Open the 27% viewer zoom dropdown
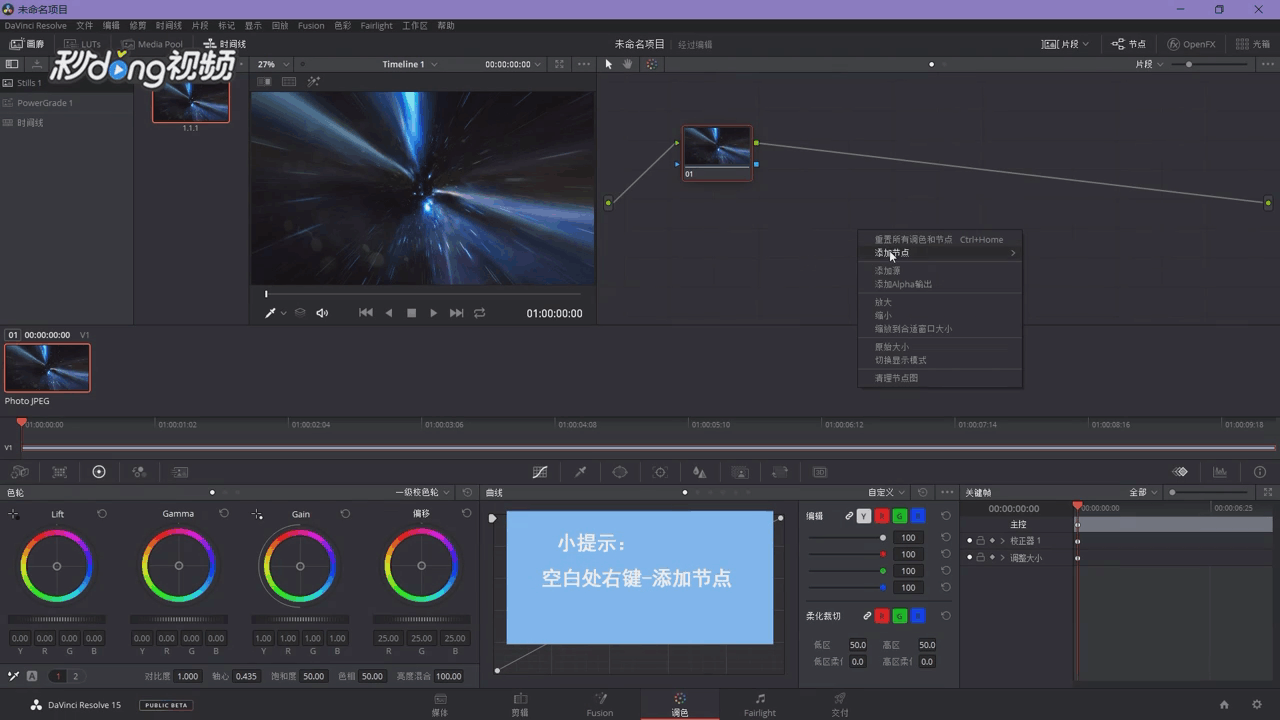 tap(272, 64)
